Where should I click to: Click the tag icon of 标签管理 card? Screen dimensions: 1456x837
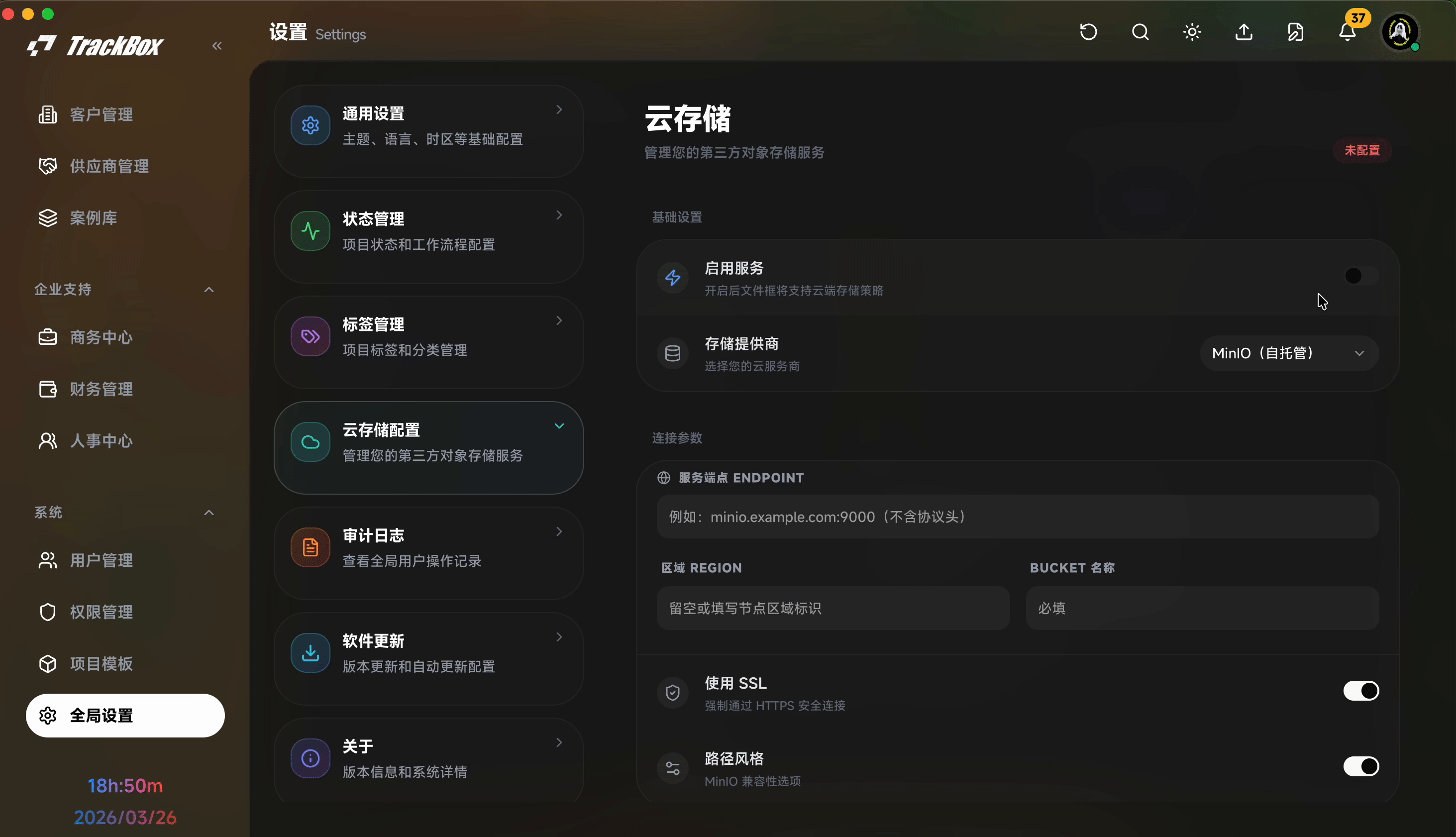coord(311,336)
